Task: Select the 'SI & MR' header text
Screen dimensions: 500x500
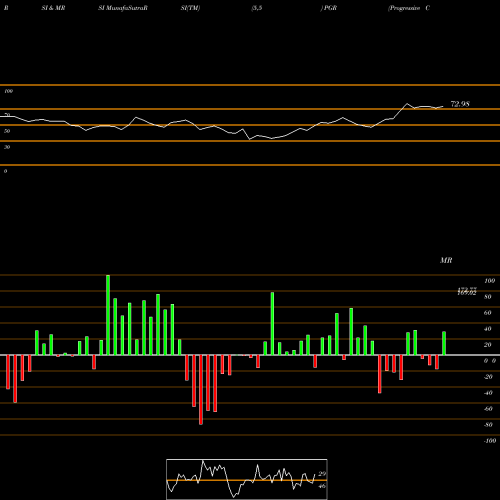Action: coord(53,8)
